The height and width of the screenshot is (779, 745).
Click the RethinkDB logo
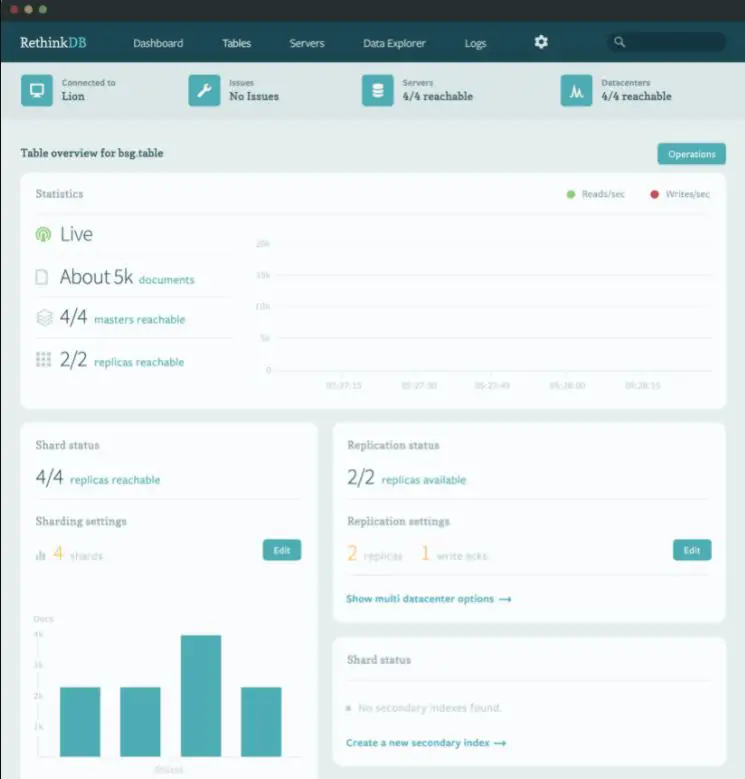pyautogui.click(x=53, y=43)
